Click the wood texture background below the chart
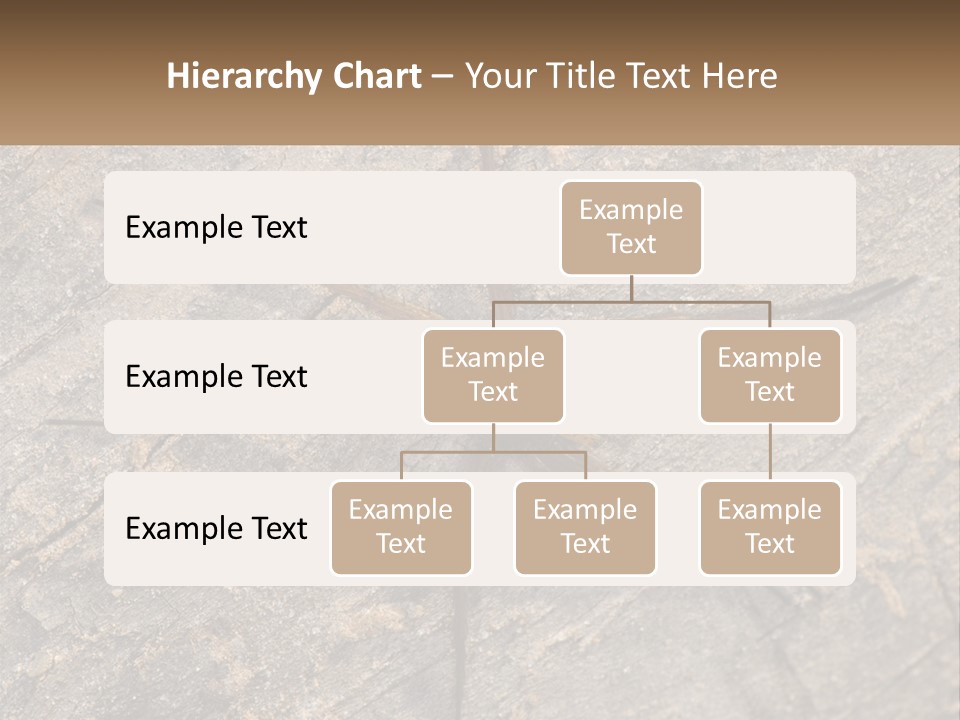 480,650
